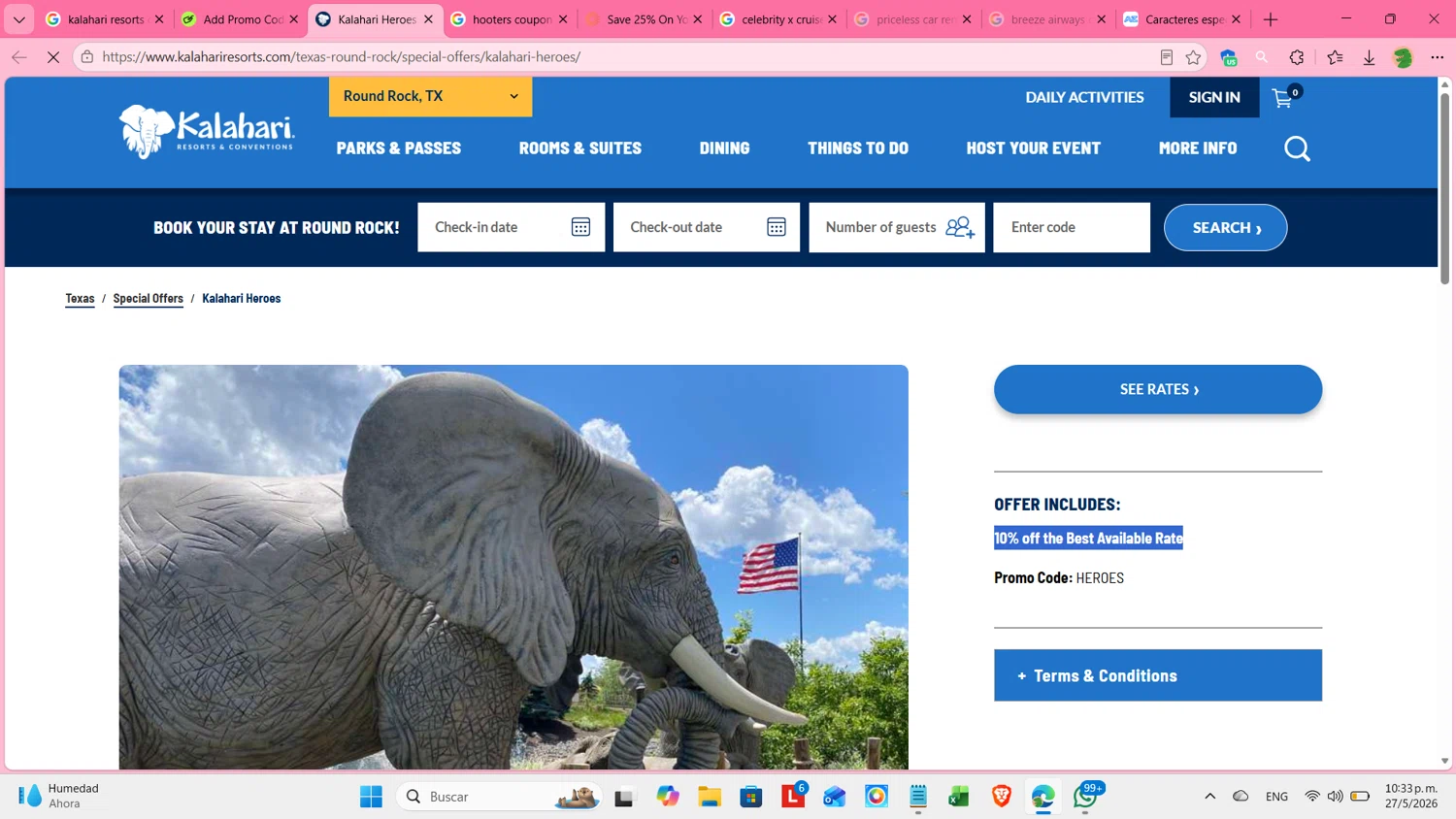Click the elephant statue photo
The width and height of the screenshot is (1456, 819).
[x=513, y=568]
